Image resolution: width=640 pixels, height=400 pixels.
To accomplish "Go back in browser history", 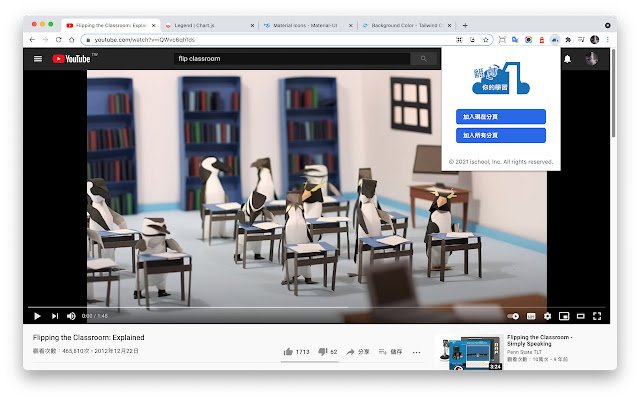I will (32, 40).
